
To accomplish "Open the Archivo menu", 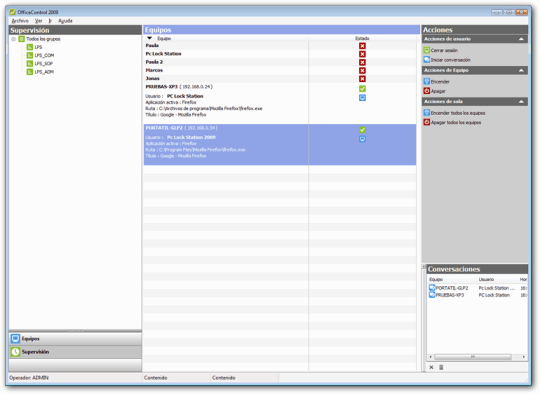I will coord(20,21).
